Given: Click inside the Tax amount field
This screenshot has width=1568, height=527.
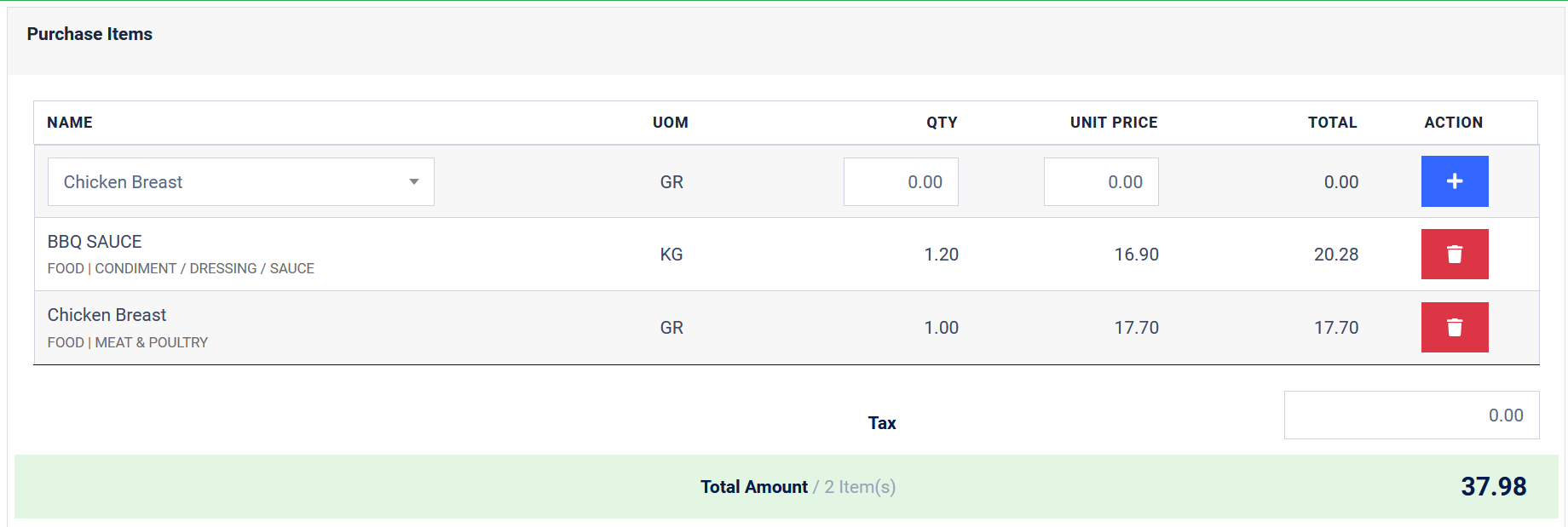Looking at the screenshot, I should point(1410,415).
